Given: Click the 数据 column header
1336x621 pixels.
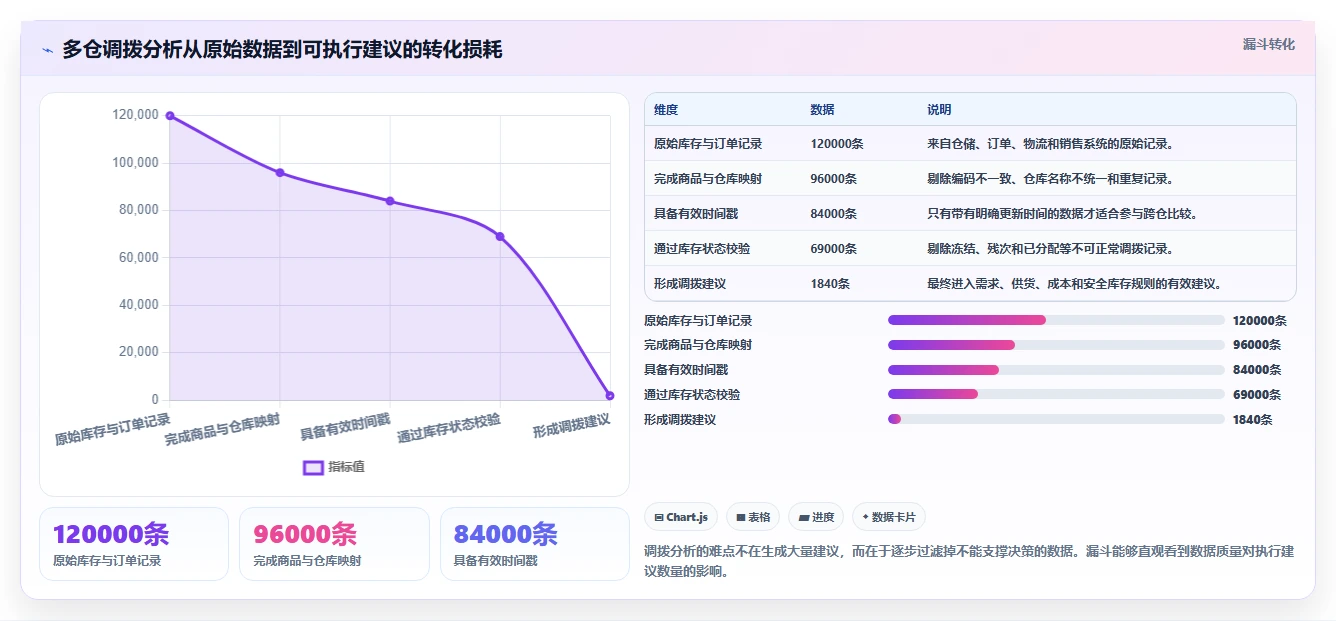Looking at the screenshot, I should point(823,109).
